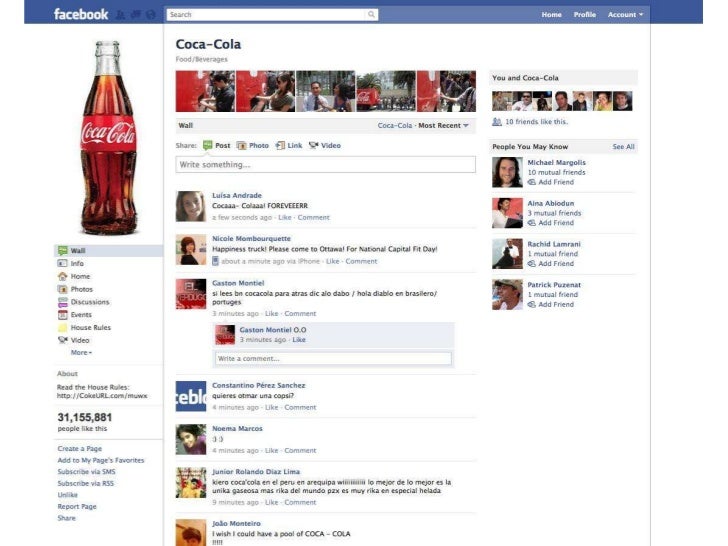Click the Video share icon
This screenshot has height=546, width=728.
(314, 145)
